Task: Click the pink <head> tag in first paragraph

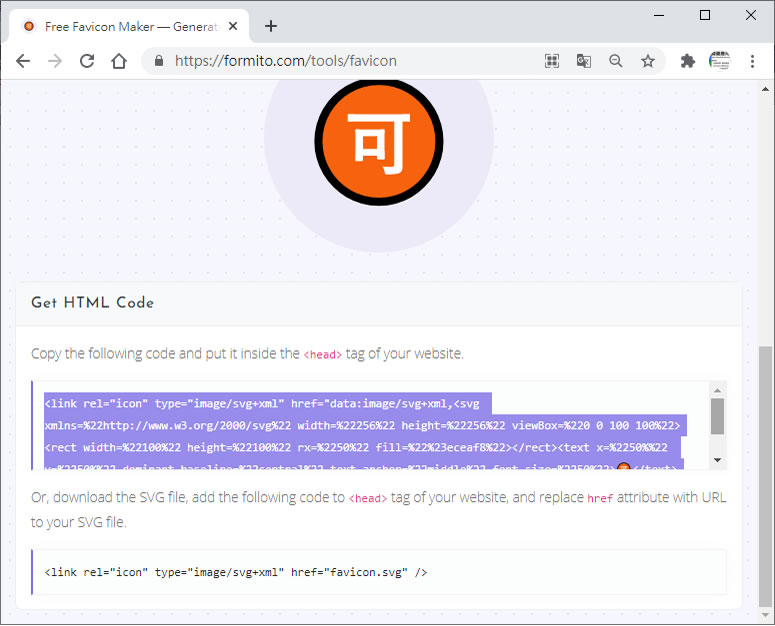Action: [322, 355]
